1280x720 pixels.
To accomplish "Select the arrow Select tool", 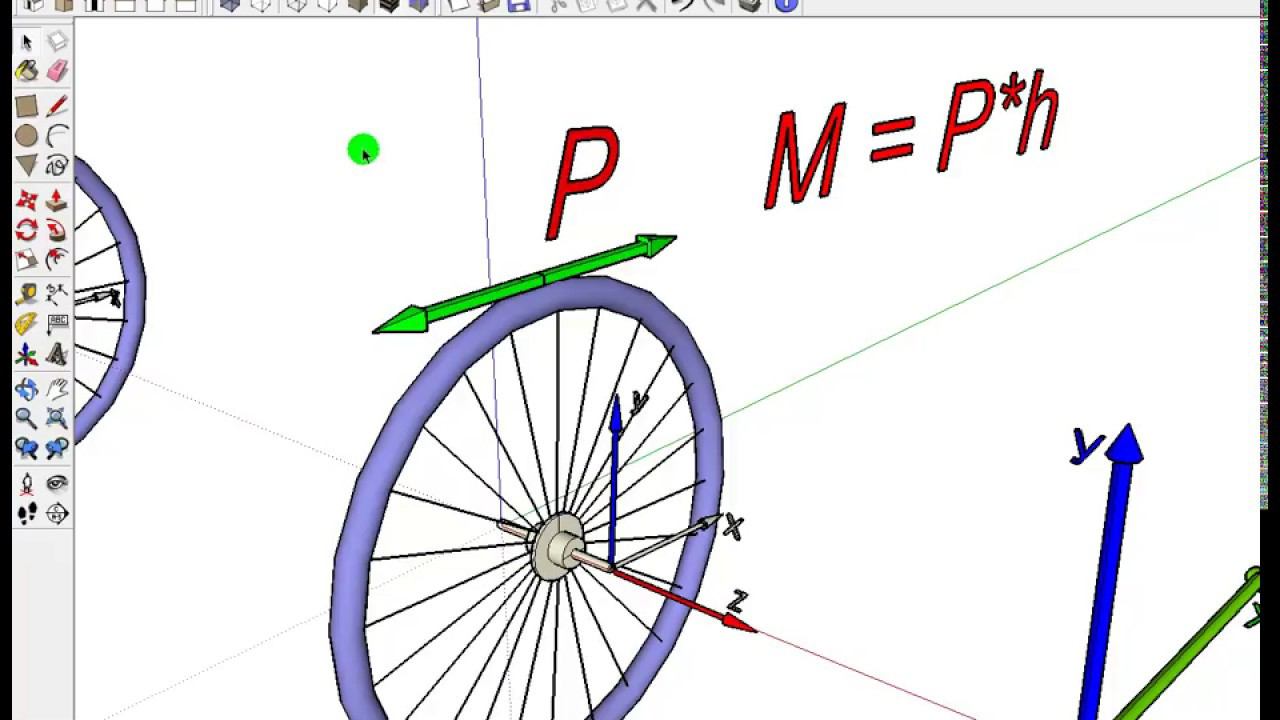I will click(x=27, y=42).
